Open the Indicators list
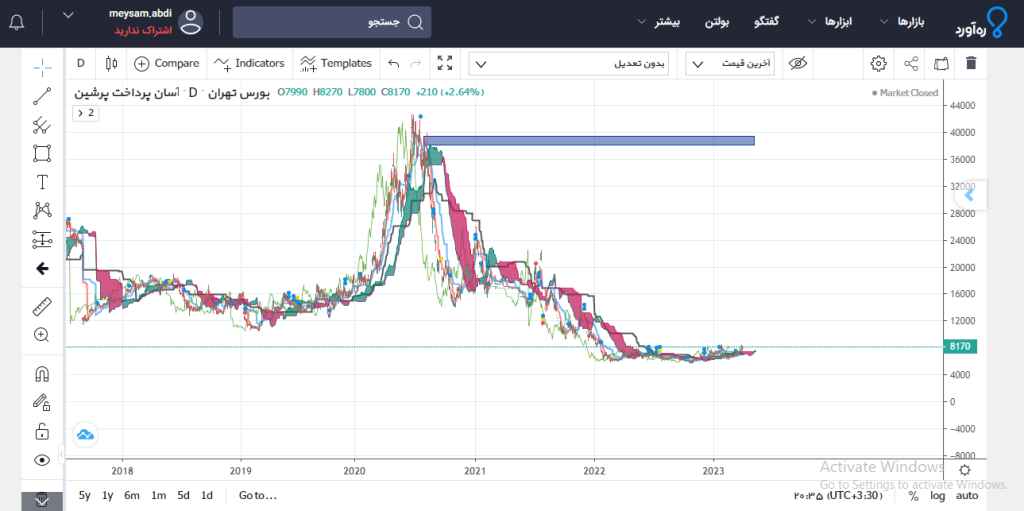Screen dimensions: 1024x511 249,63
